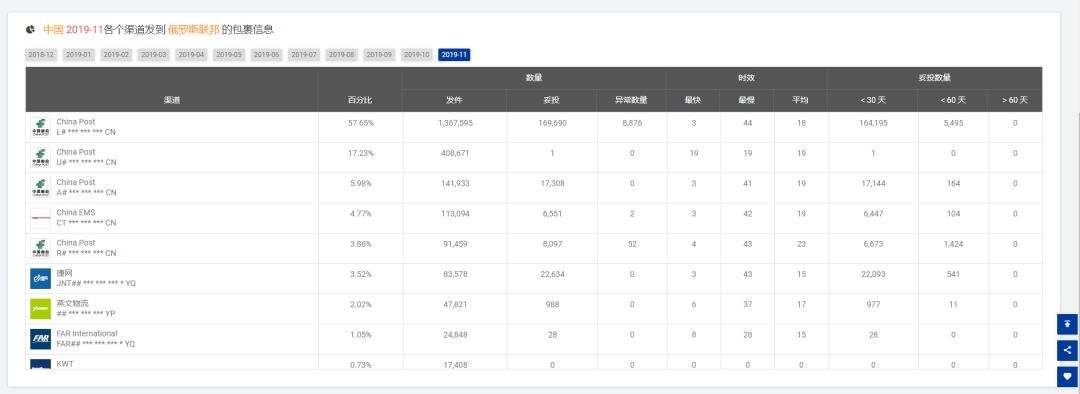The width and height of the screenshot is (1080, 394).
Task: Open the 2019-03 month tab
Action: (x=154, y=54)
